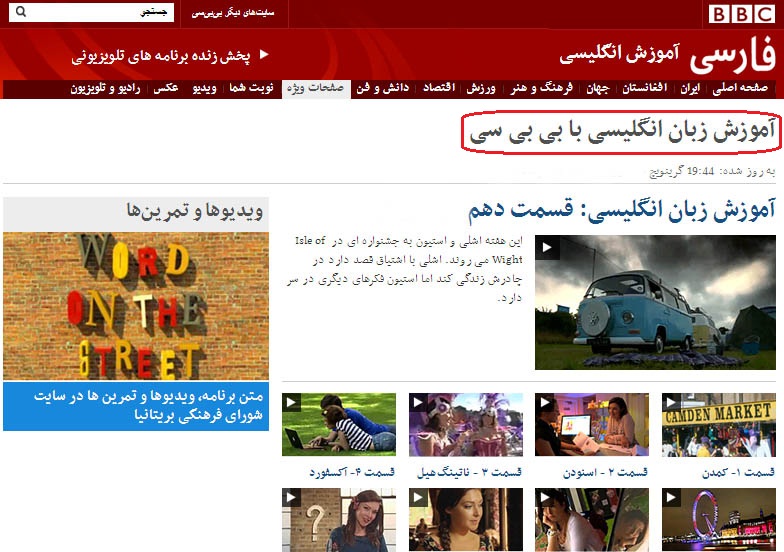Open قسمت ۲ - اسنودن link
Image resolution: width=784 pixels, height=552 pixels.
coord(606,472)
